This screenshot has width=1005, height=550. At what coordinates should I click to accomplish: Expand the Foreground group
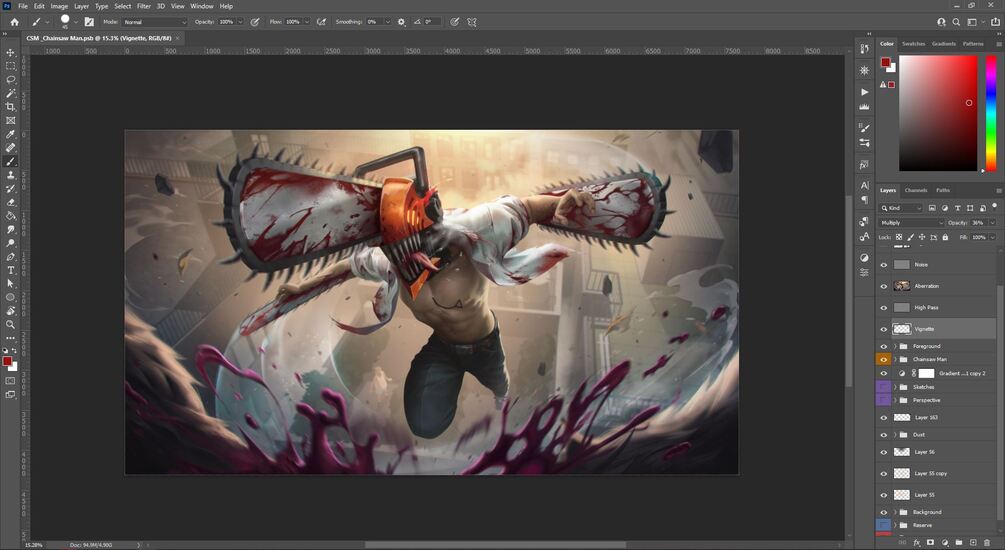[x=895, y=346]
